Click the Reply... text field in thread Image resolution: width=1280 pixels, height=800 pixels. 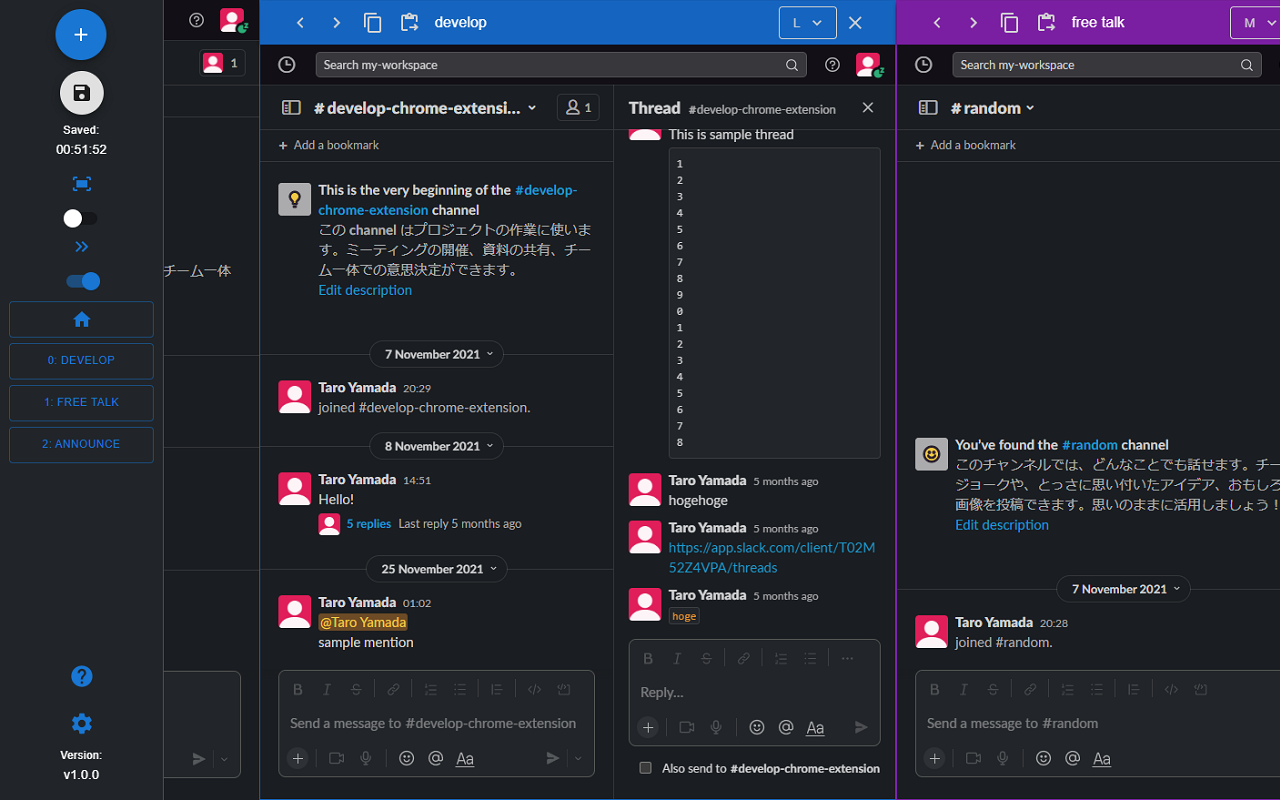755,692
